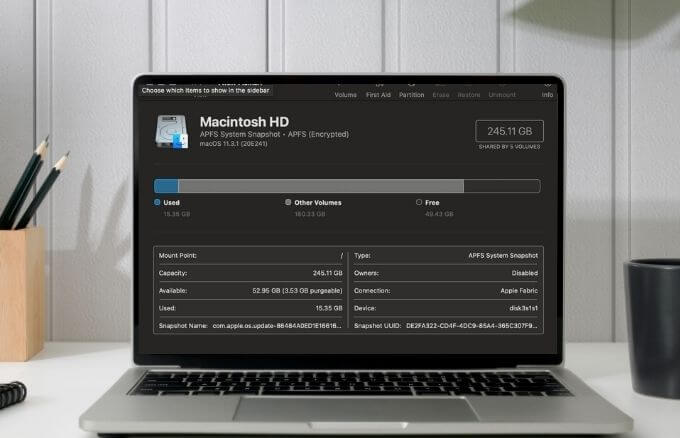Click the blue Used legend dot
This screenshot has width=680, height=438.
[157, 202]
